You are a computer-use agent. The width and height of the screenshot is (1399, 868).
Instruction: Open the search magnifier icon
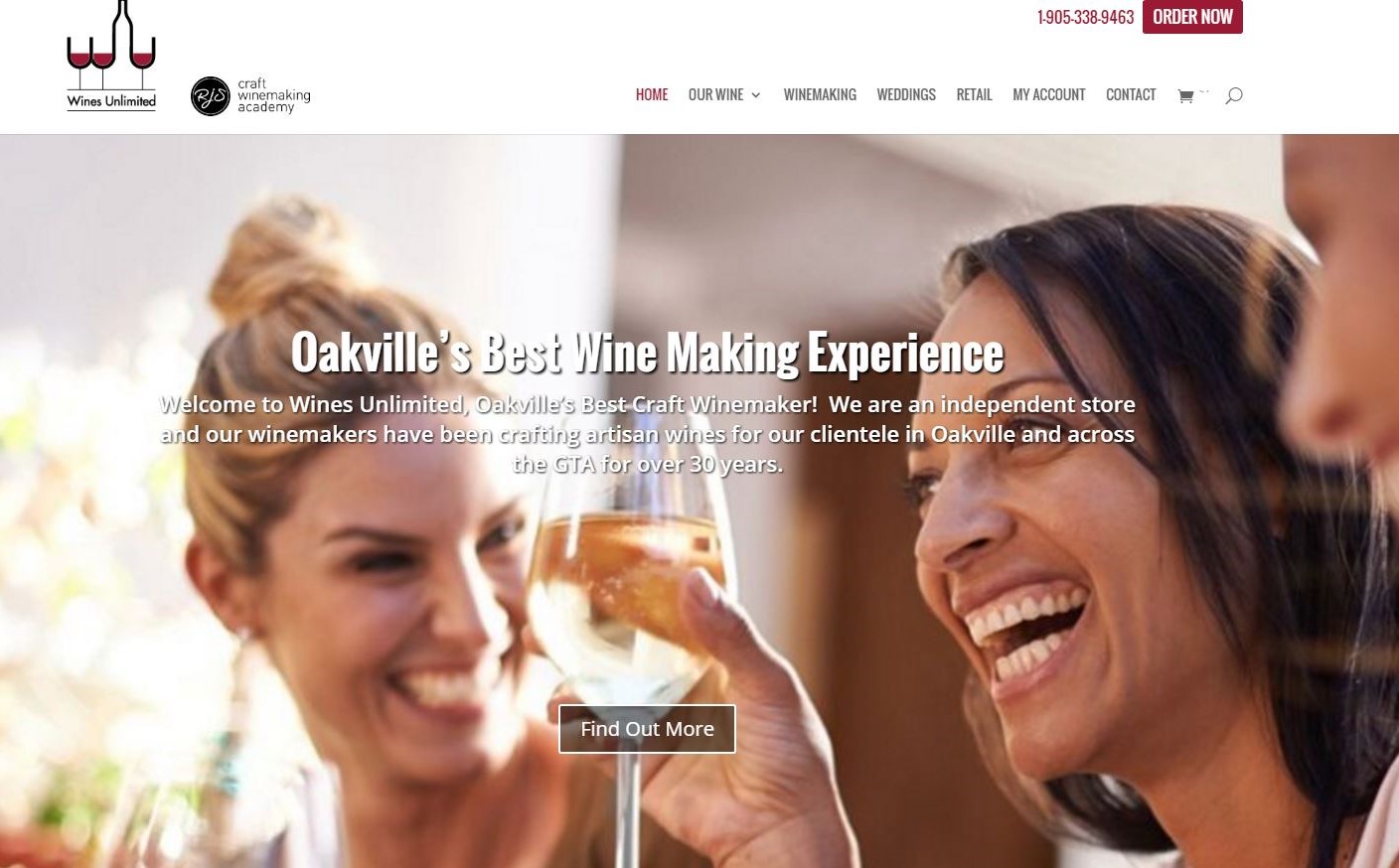click(x=1234, y=95)
